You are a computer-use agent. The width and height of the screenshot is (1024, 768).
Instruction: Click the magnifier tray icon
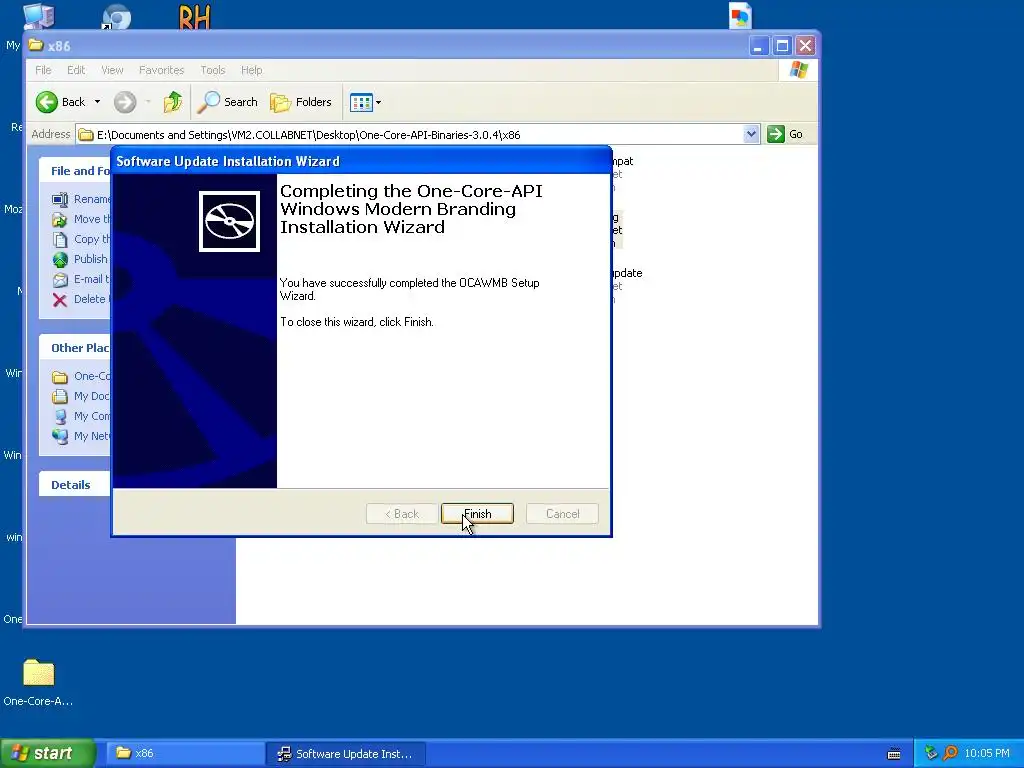(x=950, y=753)
